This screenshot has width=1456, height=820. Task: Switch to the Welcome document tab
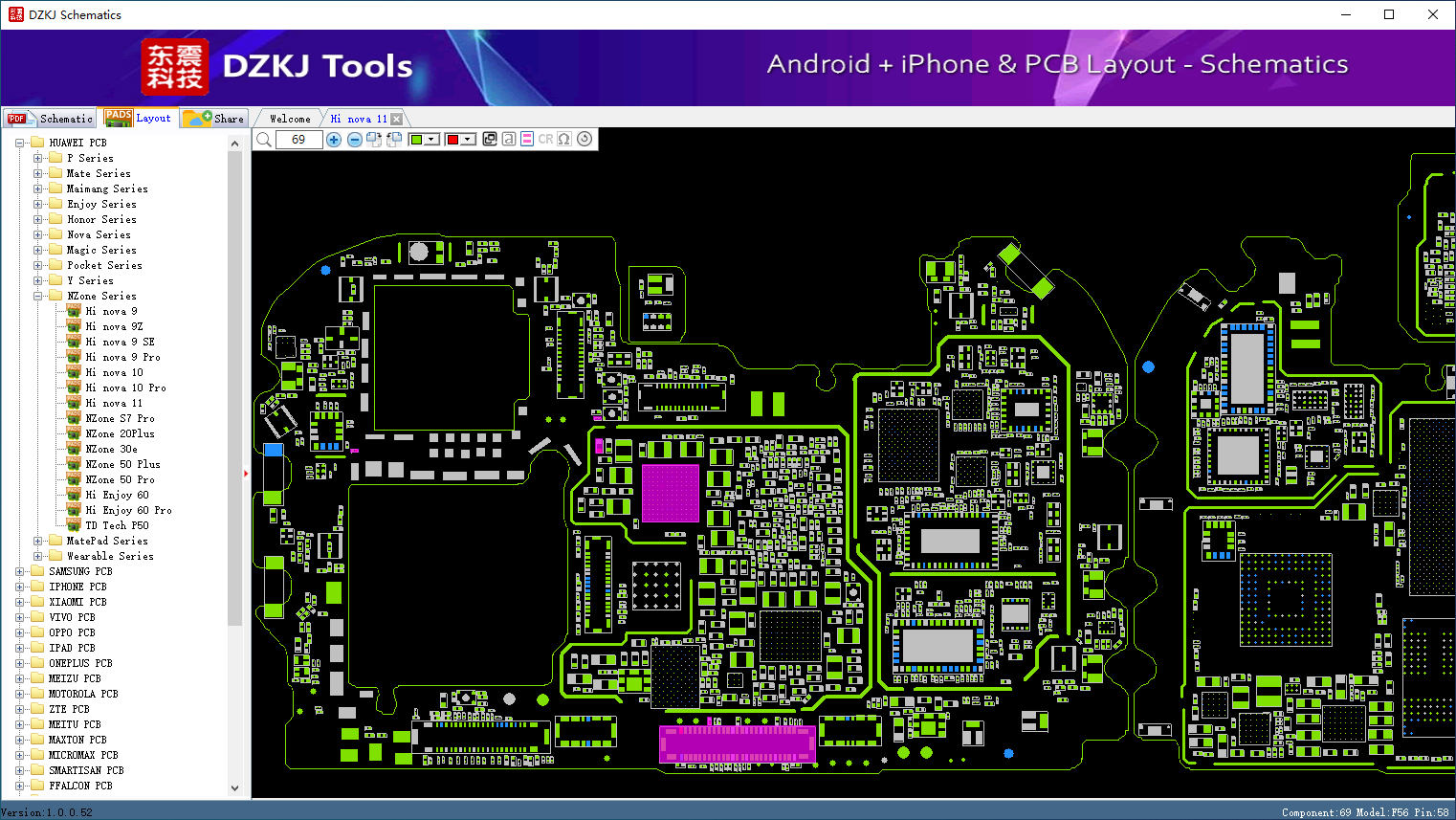[x=290, y=119]
